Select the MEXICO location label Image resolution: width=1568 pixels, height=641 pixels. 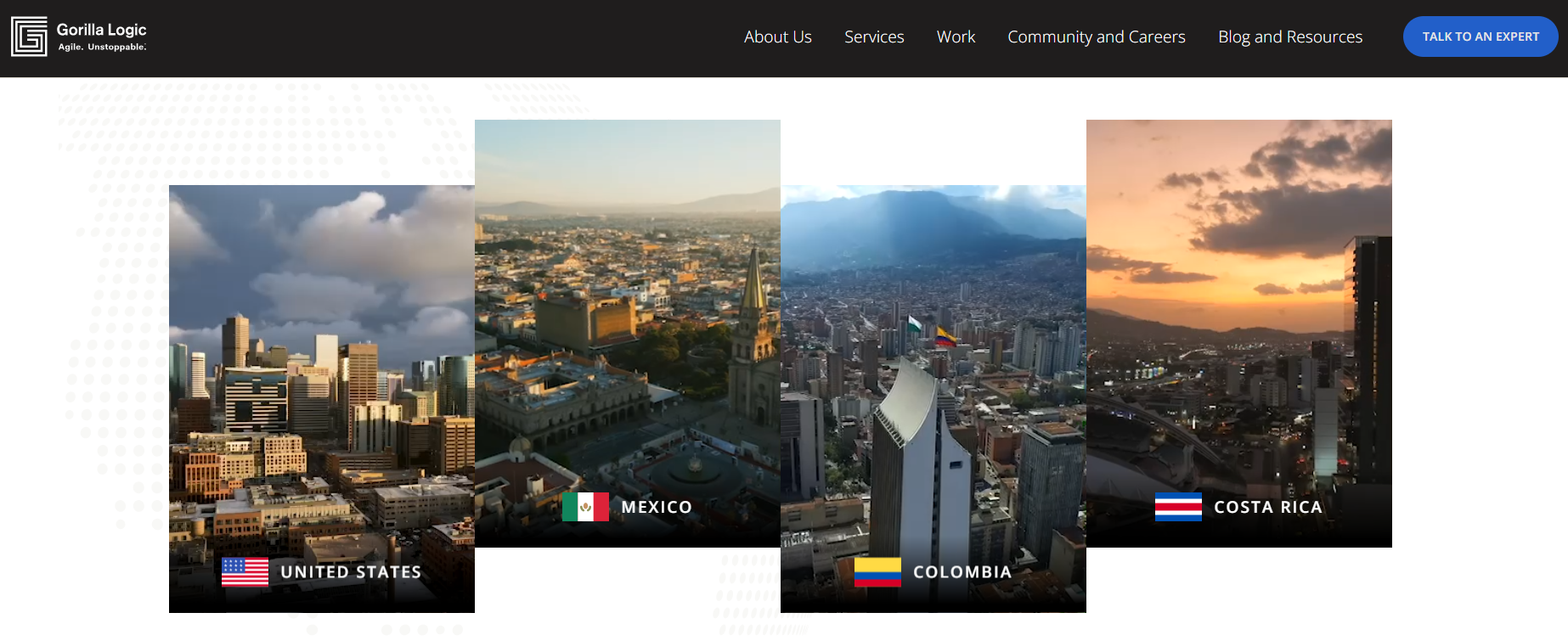pyautogui.click(x=657, y=507)
